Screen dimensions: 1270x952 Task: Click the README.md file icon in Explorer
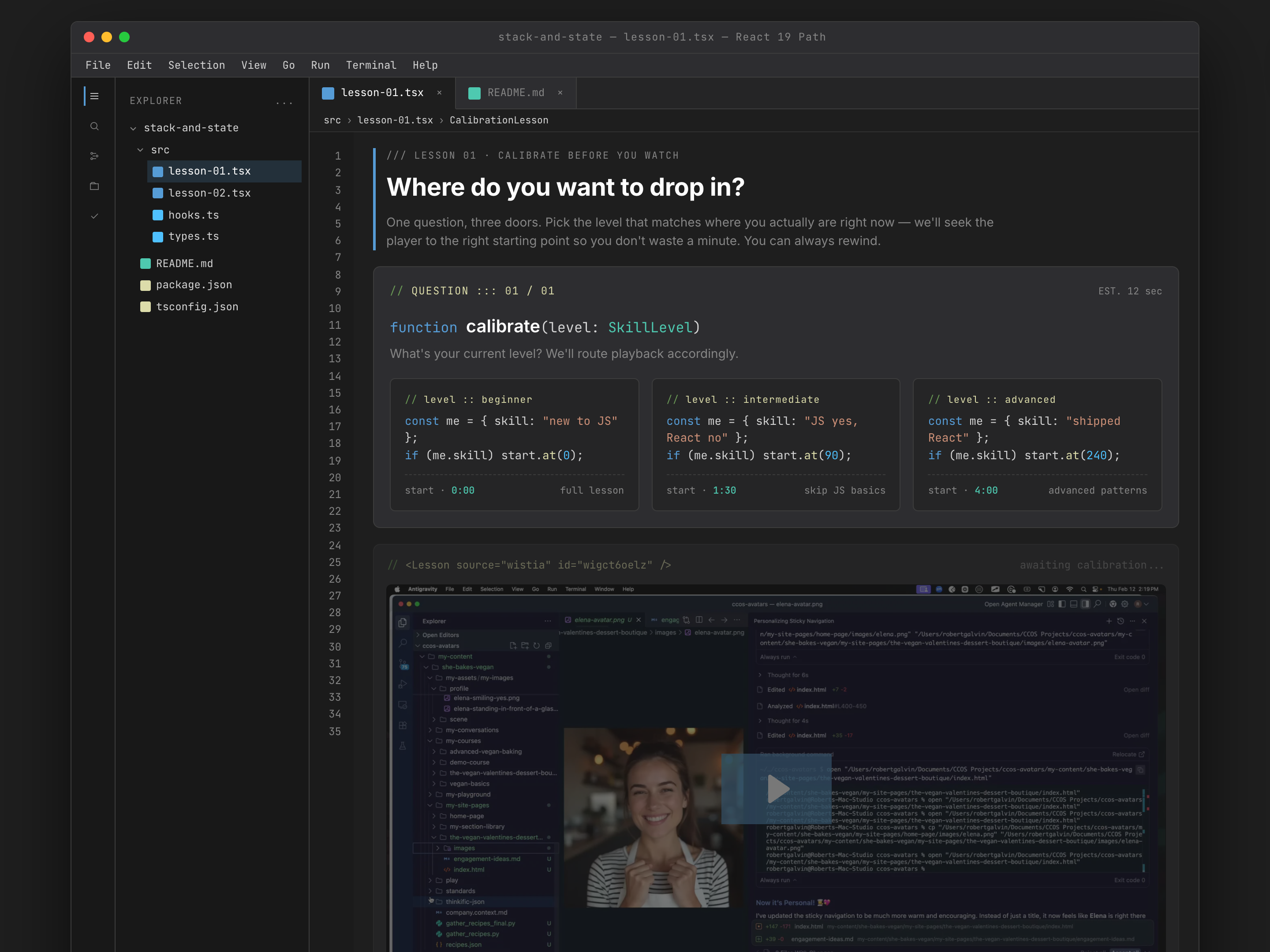[x=146, y=264]
